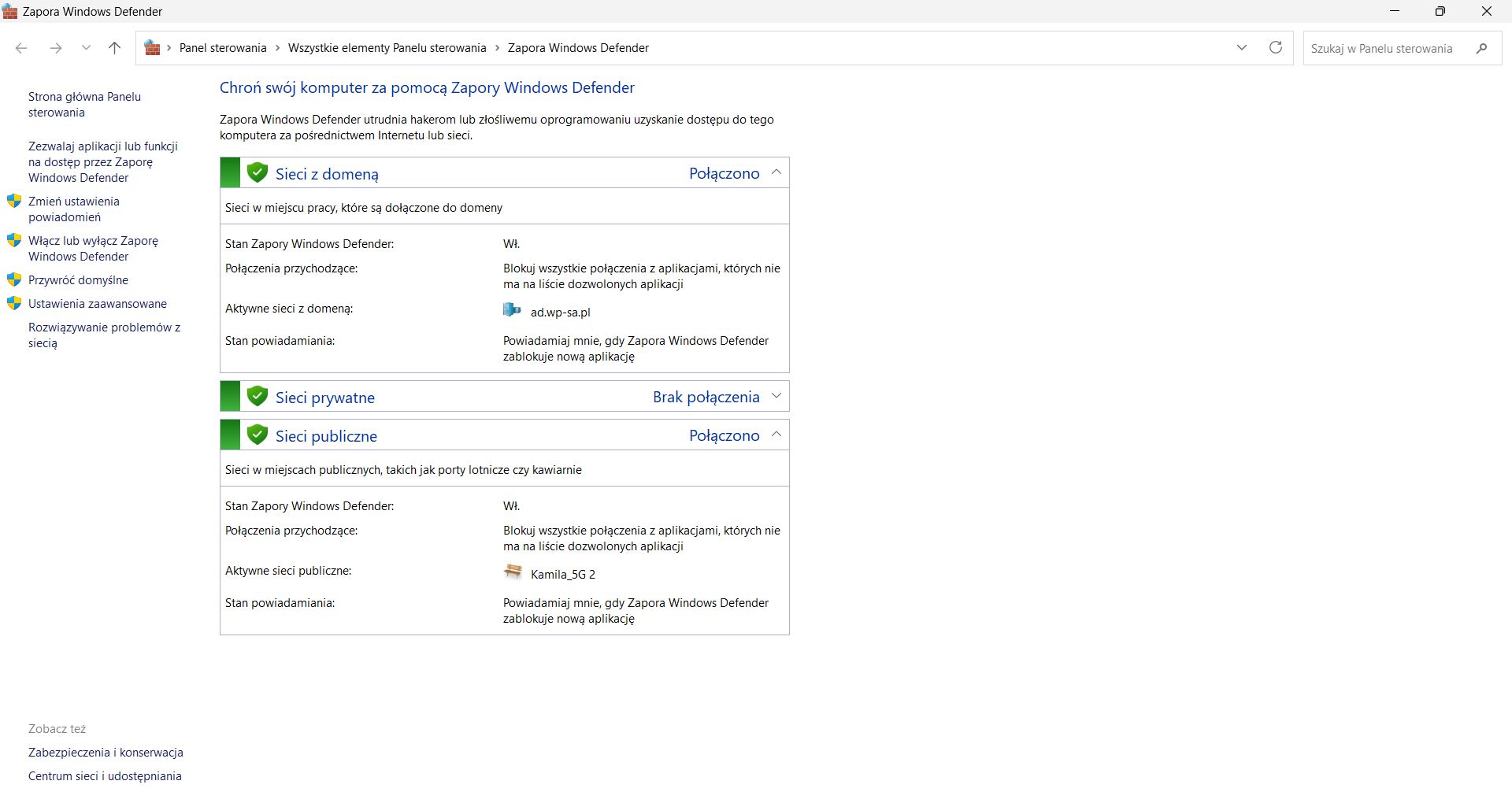The height and width of the screenshot is (803, 1512).
Task: Click the 'Sieci z domeną' header title
Action: pyautogui.click(x=327, y=174)
